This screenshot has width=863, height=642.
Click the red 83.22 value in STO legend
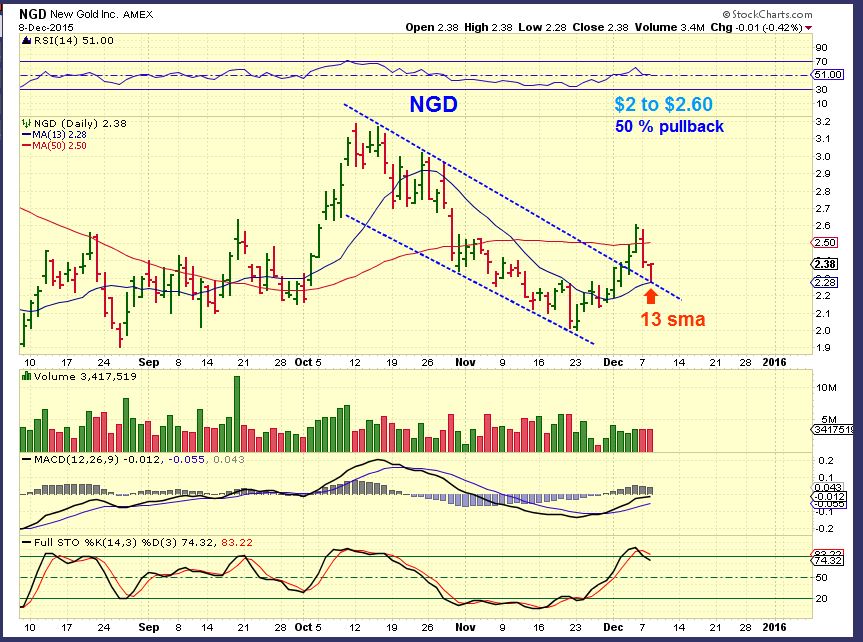(x=237, y=542)
